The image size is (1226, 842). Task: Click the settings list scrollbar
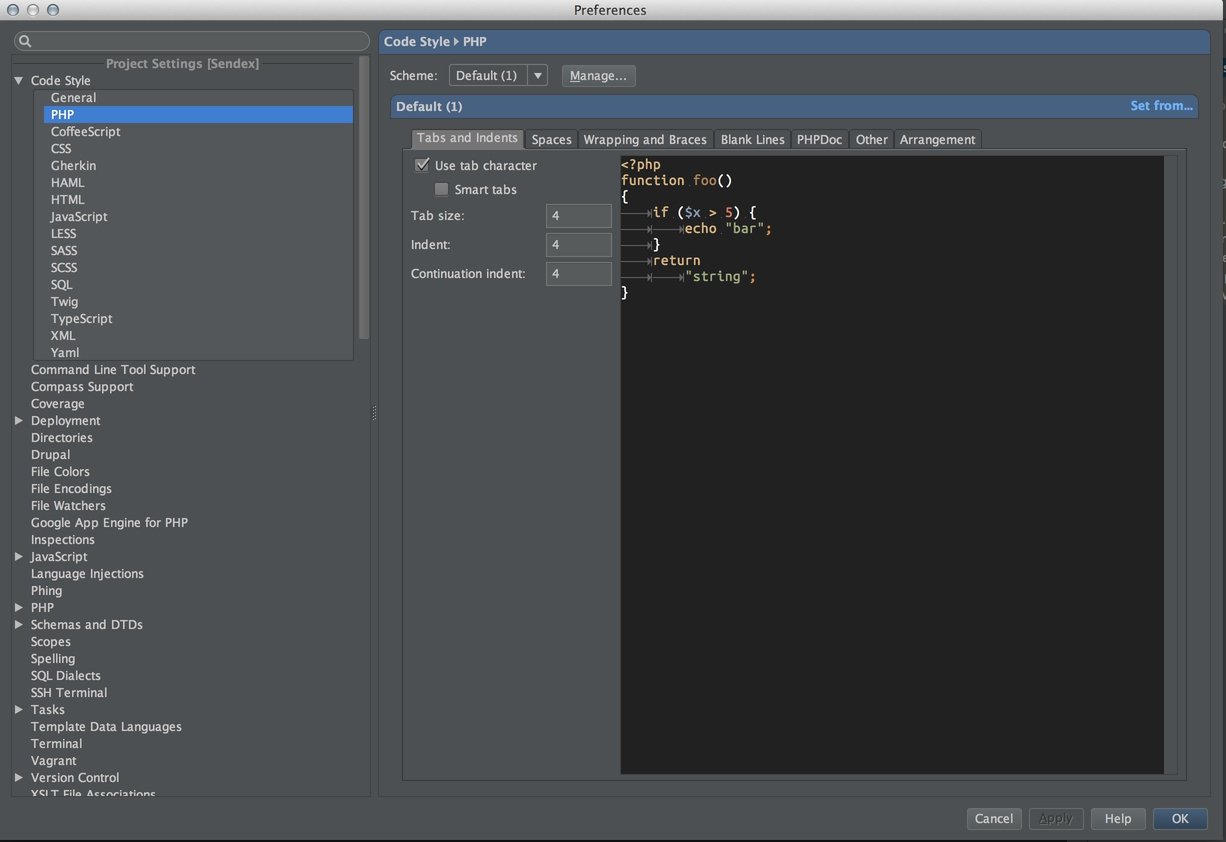(364, 200)
